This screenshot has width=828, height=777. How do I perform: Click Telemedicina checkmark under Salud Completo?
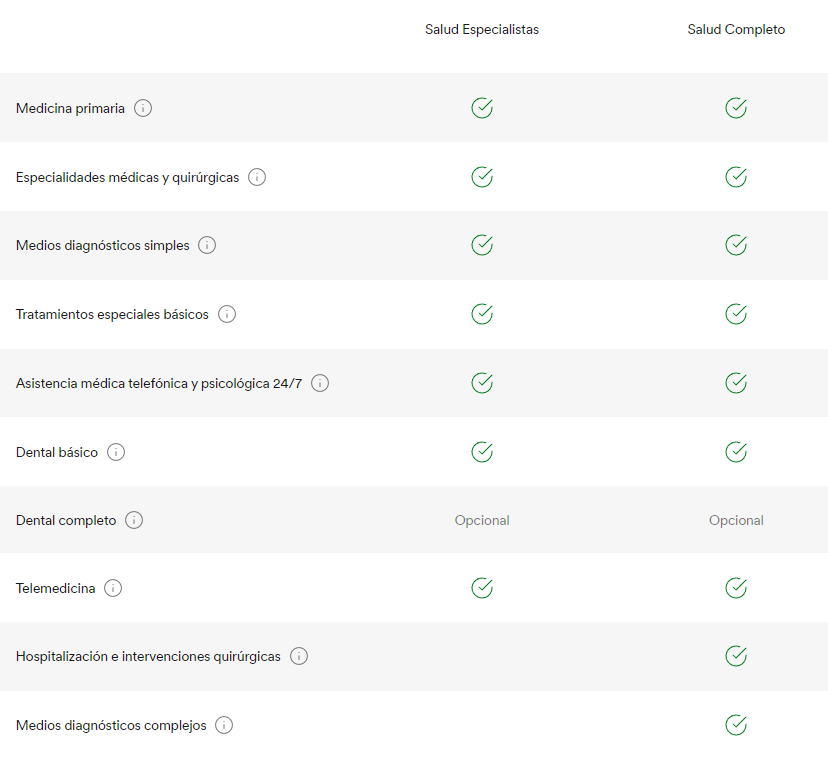click(736, 587)
